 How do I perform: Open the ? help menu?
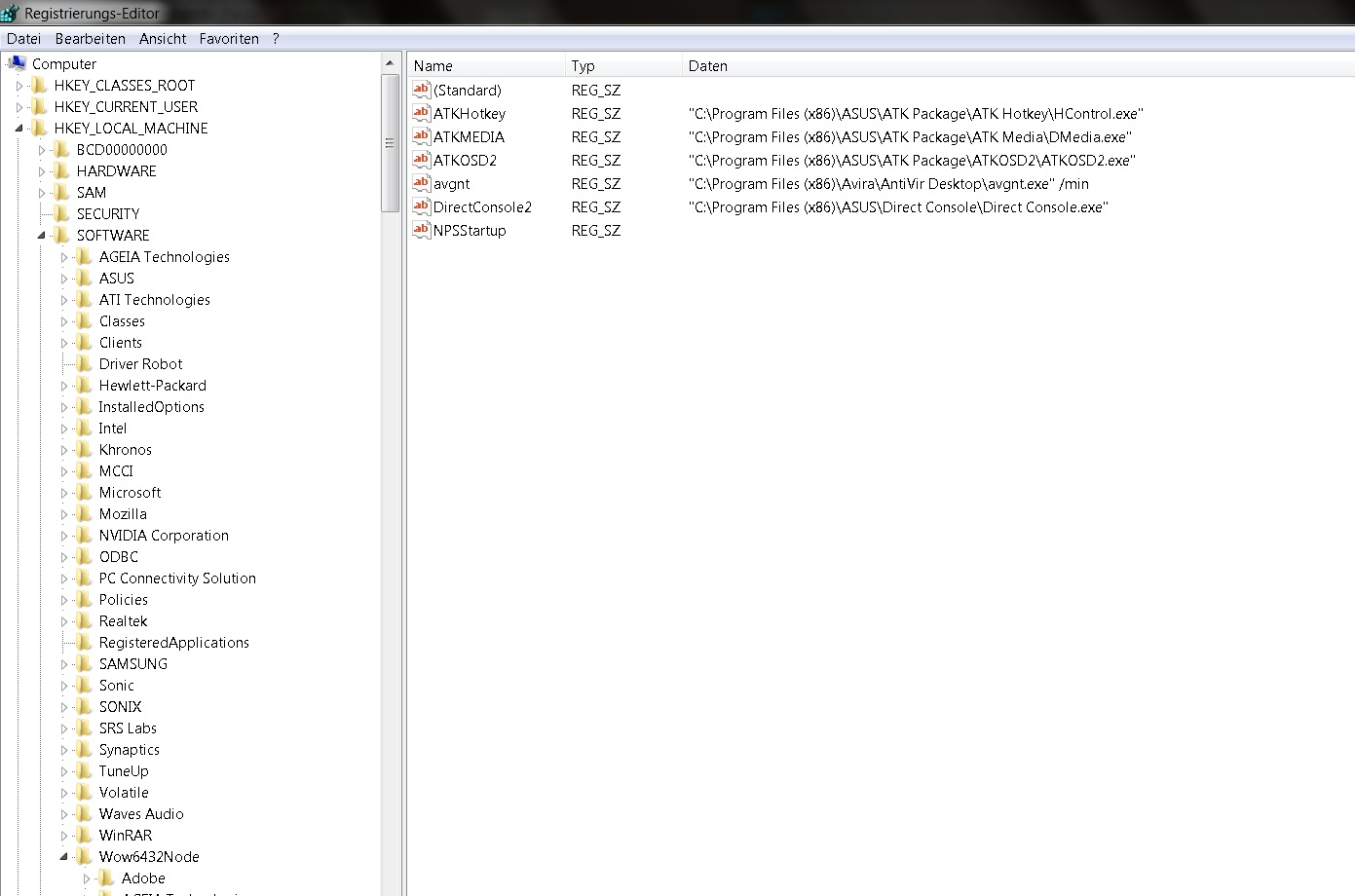[x=276, y=39]
